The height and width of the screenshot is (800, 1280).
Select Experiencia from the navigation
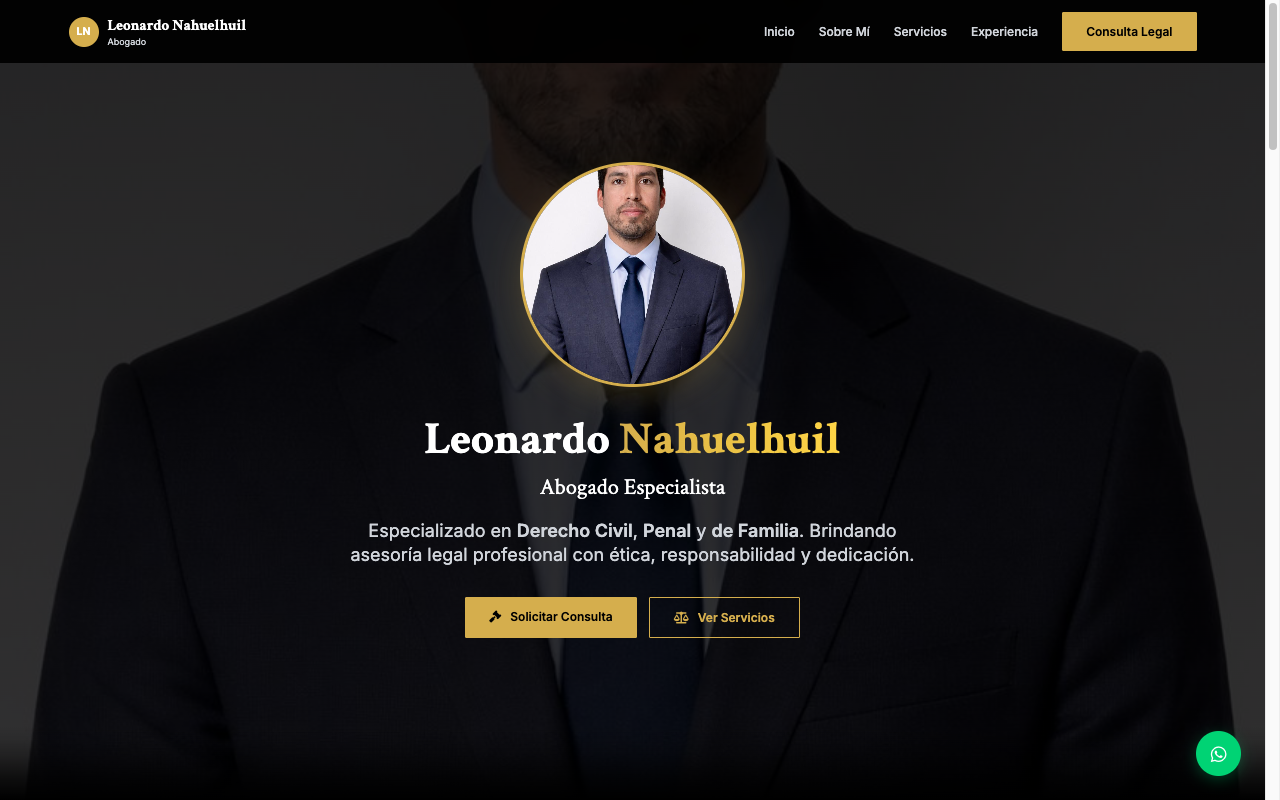coord(1004,32)
